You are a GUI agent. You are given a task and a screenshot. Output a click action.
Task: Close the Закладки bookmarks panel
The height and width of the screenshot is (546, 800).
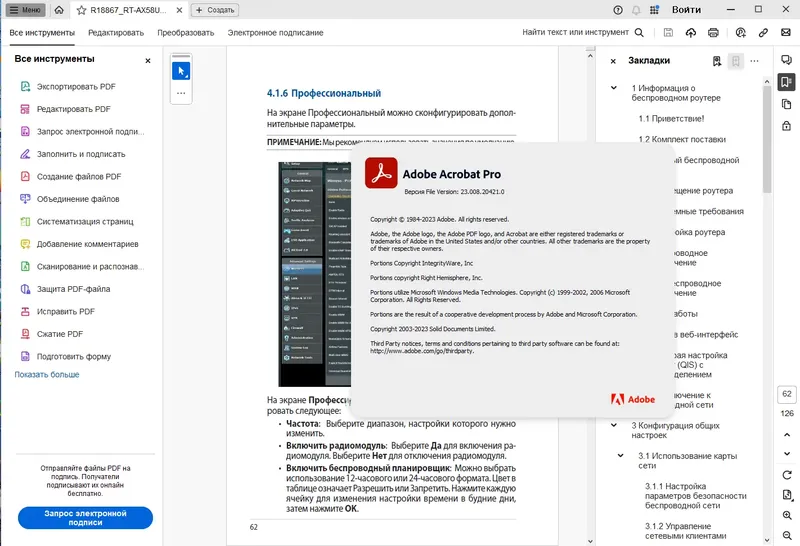point(613,61)
